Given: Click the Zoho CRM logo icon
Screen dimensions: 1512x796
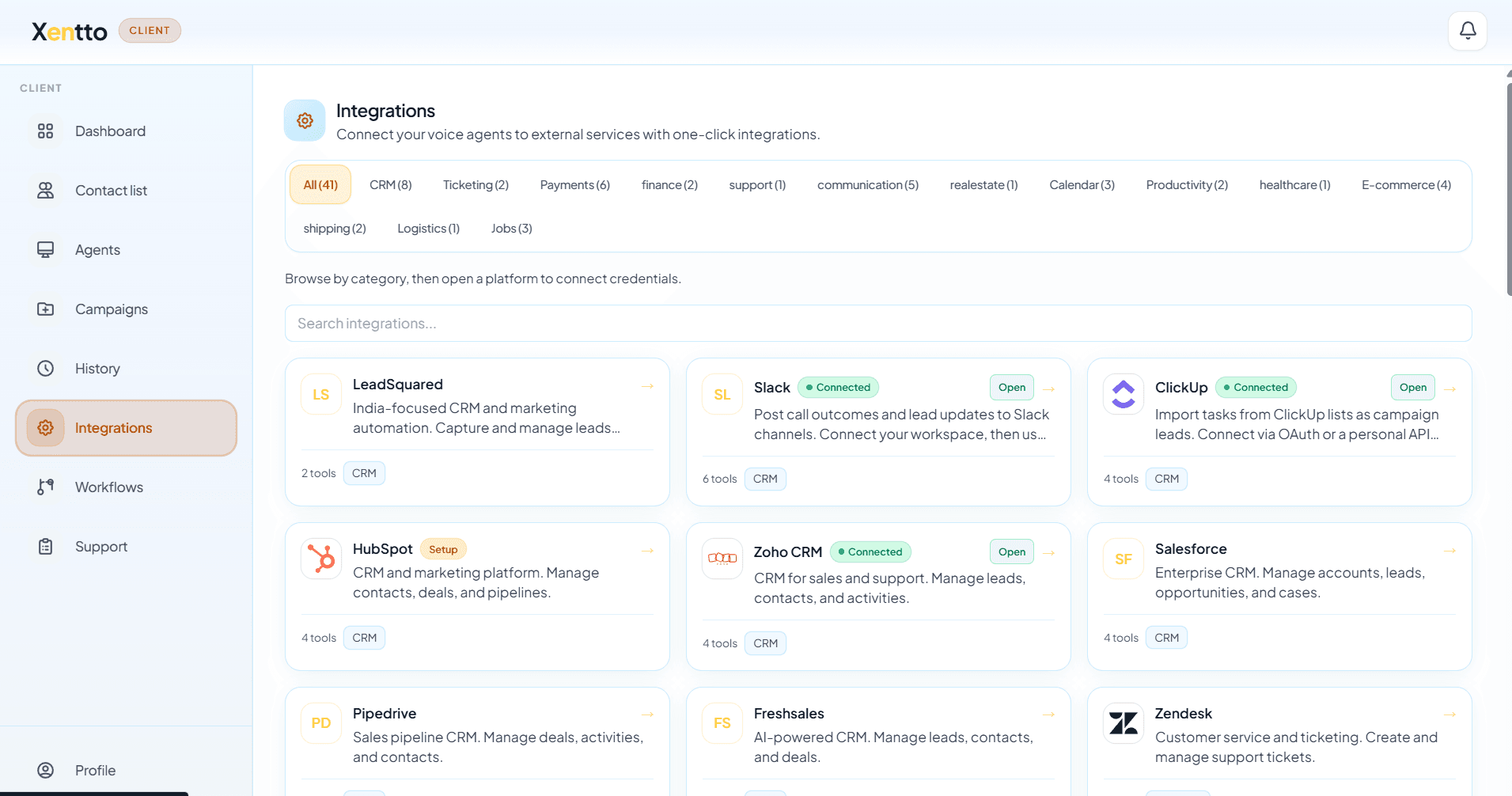Looking at the screenshot, I should point(722,559).
